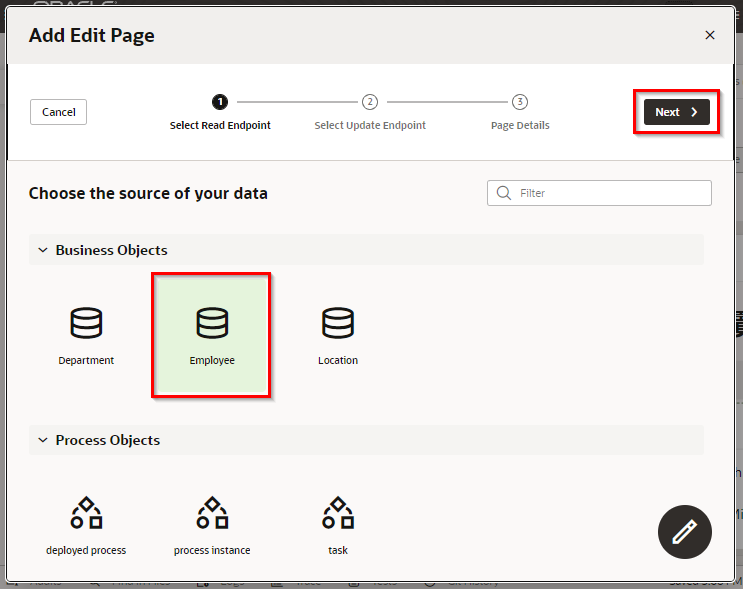Select the deployed process object icon
743x589 pixels.
click(86, 512)
